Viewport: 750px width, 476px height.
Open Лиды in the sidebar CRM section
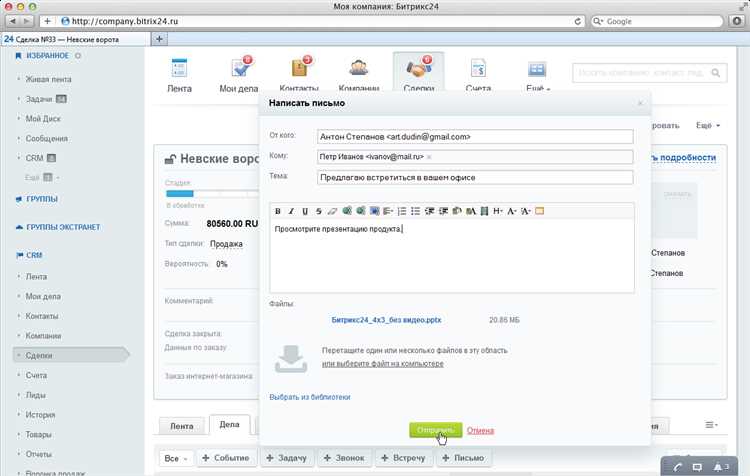pyautogui.click(x=36, y=395)
